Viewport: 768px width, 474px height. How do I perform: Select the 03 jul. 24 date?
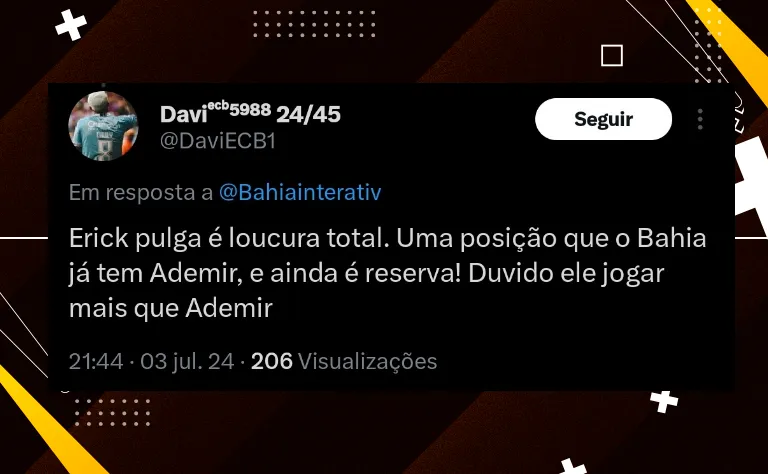click(x=187, y=361)
